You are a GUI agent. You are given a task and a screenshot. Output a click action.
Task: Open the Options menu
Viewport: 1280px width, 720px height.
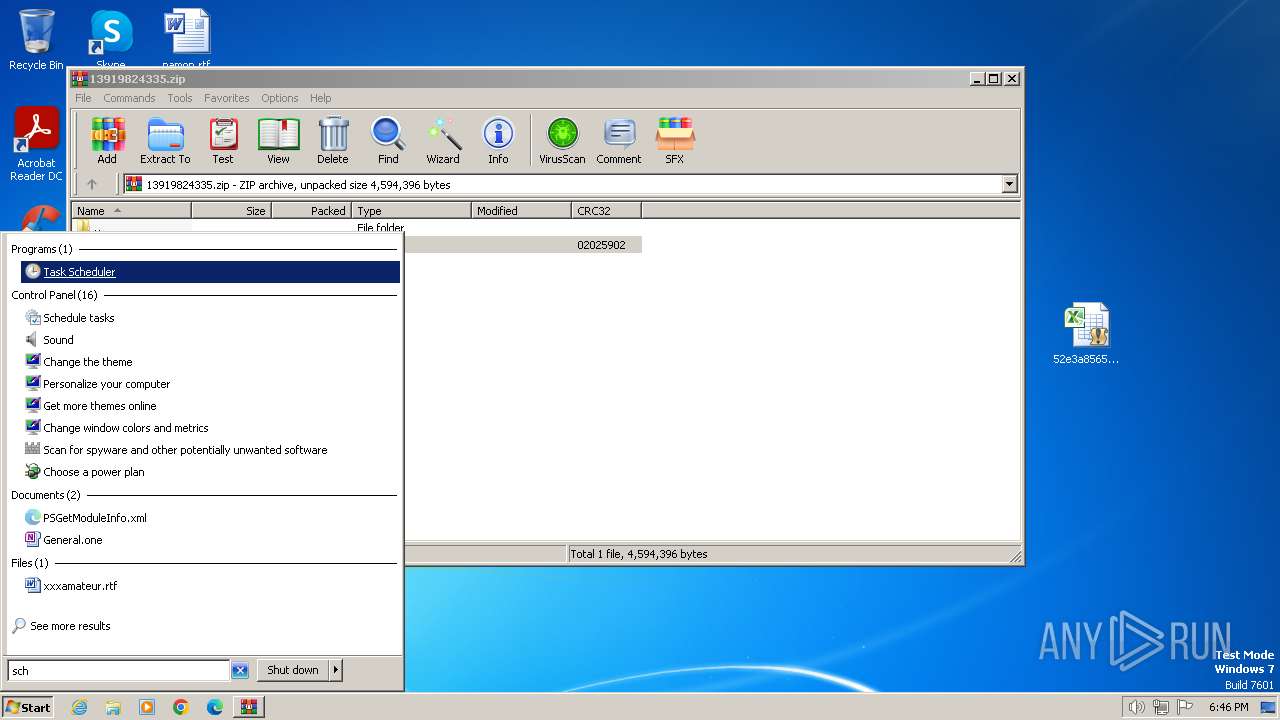coord(280,98)
